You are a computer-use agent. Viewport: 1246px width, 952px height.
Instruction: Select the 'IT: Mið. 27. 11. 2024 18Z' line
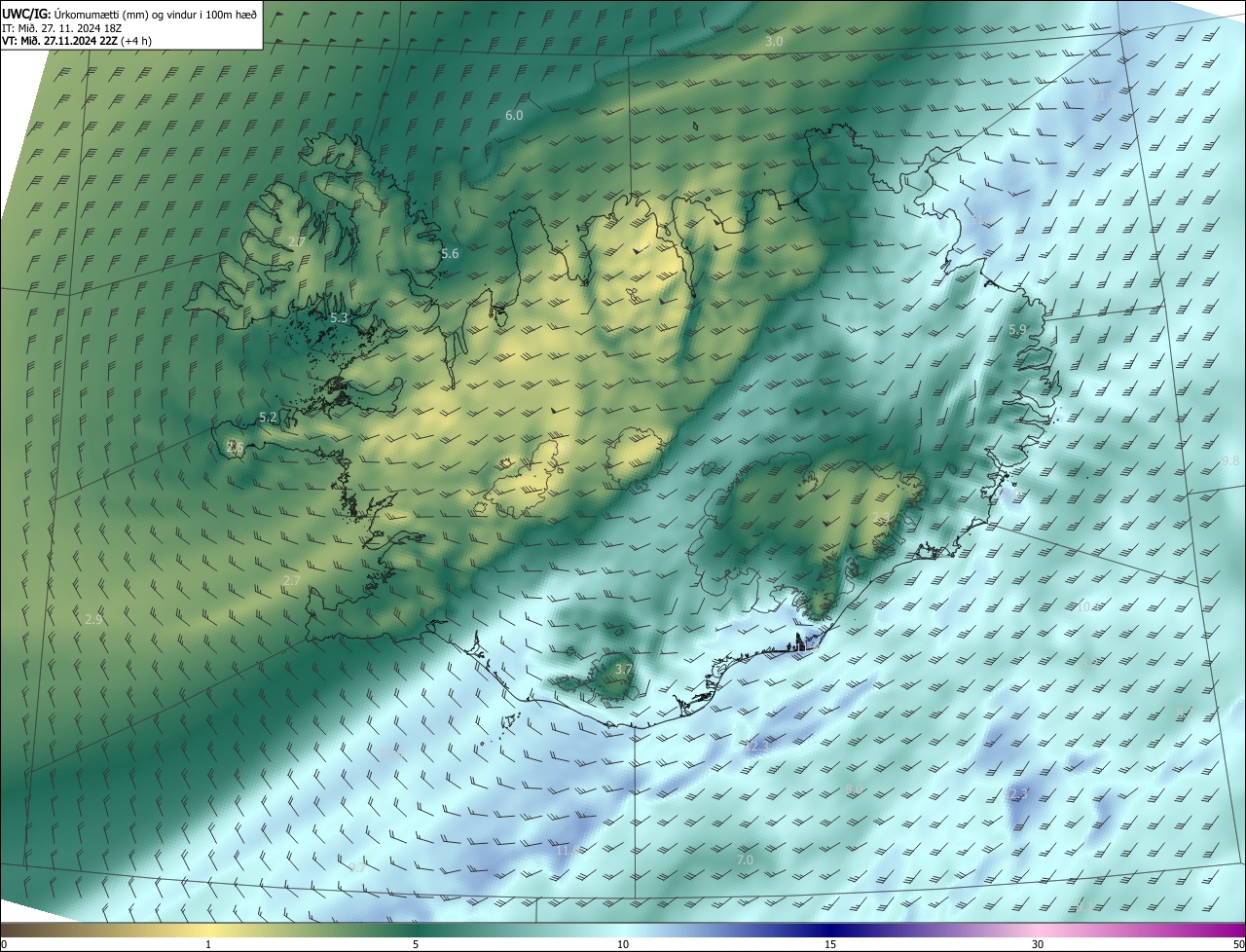coord(61,27)
